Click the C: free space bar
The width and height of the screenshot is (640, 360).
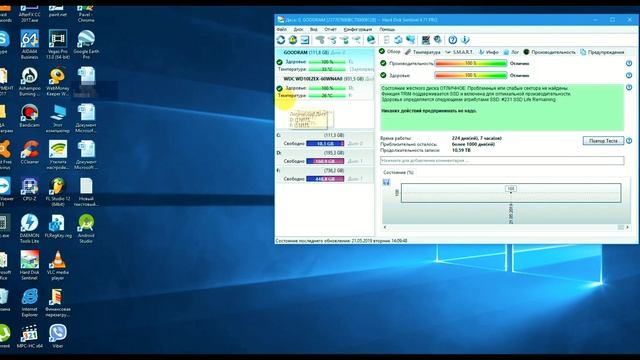pos(325,143)
